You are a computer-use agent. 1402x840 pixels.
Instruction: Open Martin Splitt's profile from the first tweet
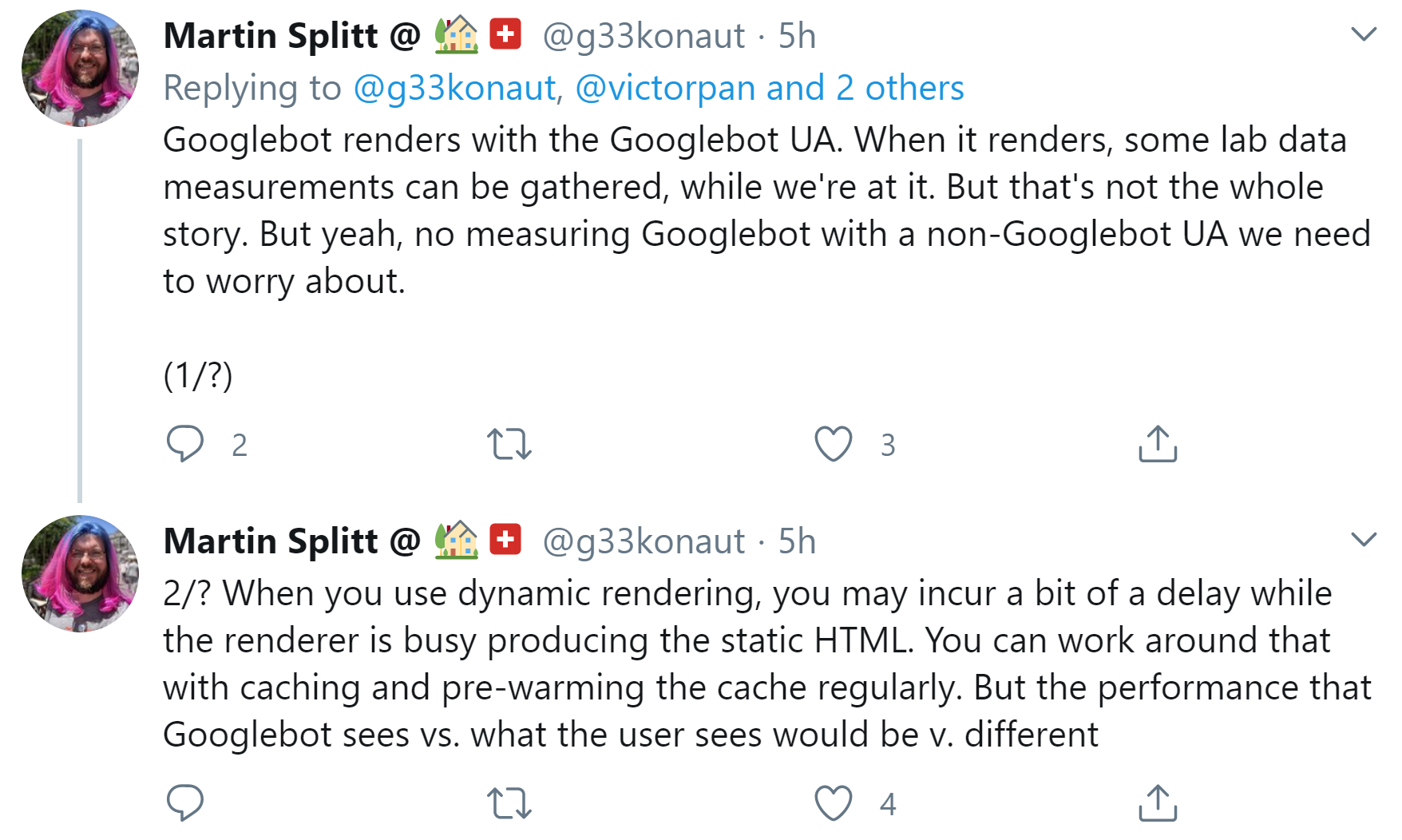pyautogui.click(x=271, y=35)
